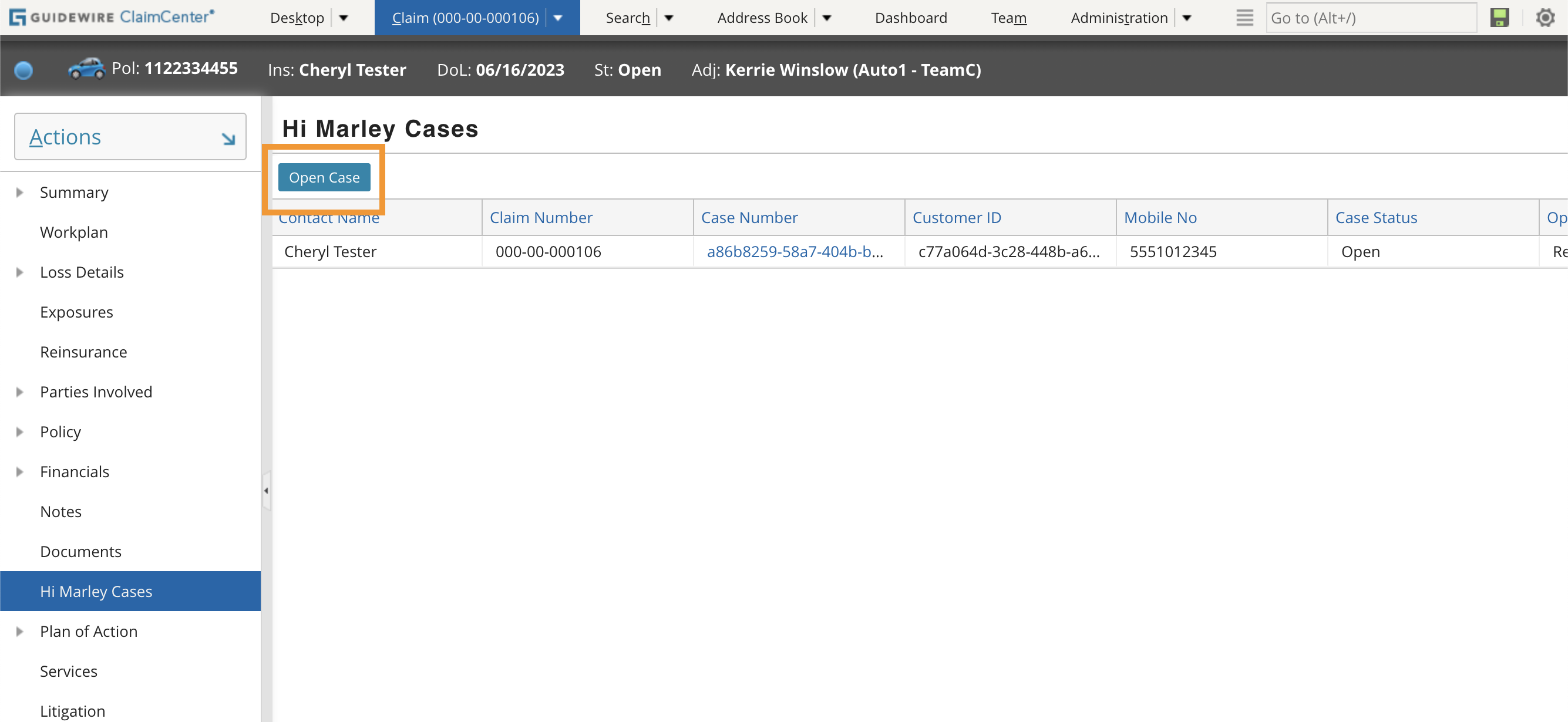
Task: Click the blue circle status indicator
Action: pyautogui.click(x=23, y=70)
